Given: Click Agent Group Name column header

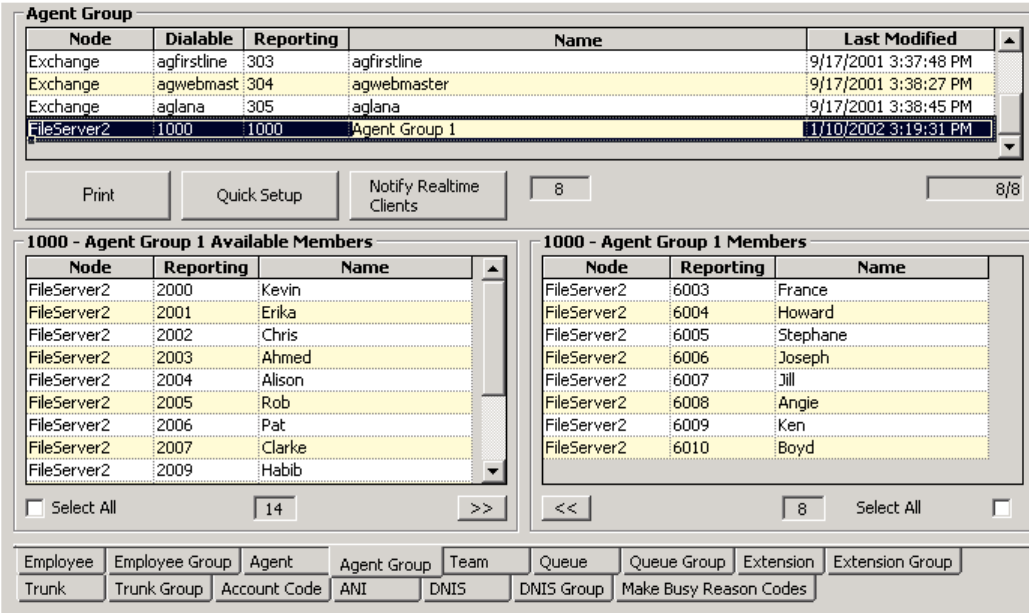Looking at the screenshot, I should pos(578,39).
